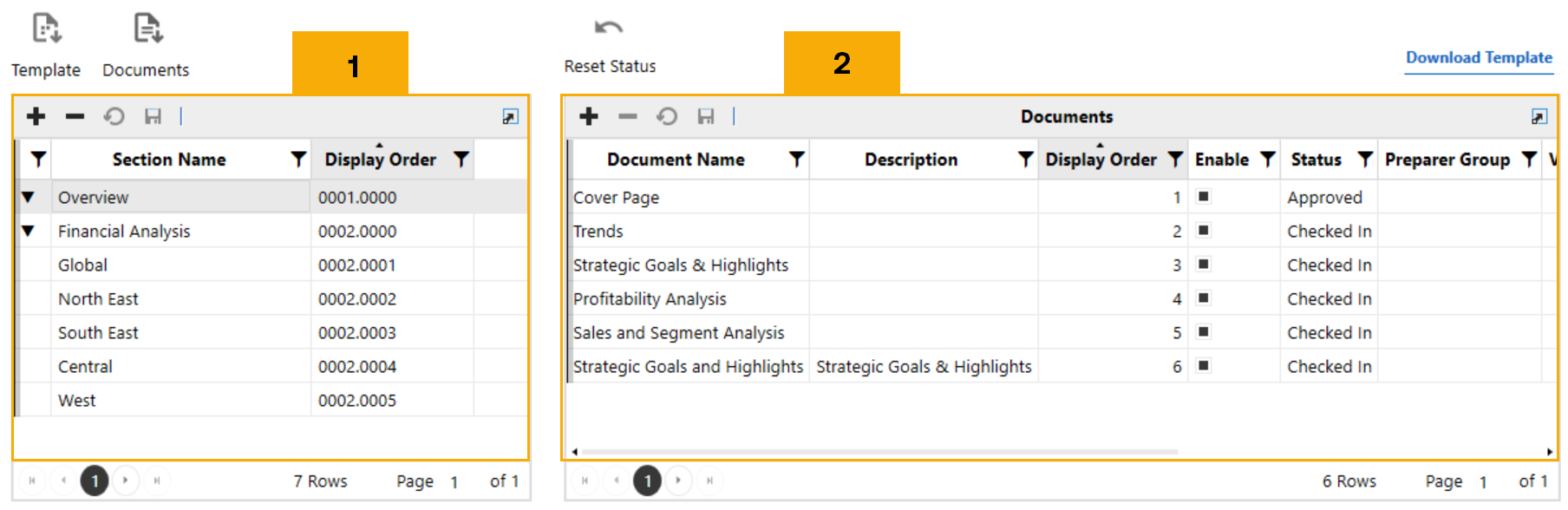Click the Reset Status undo icon
Viewport: 1568px width, 510px height.
pos(609,29)
